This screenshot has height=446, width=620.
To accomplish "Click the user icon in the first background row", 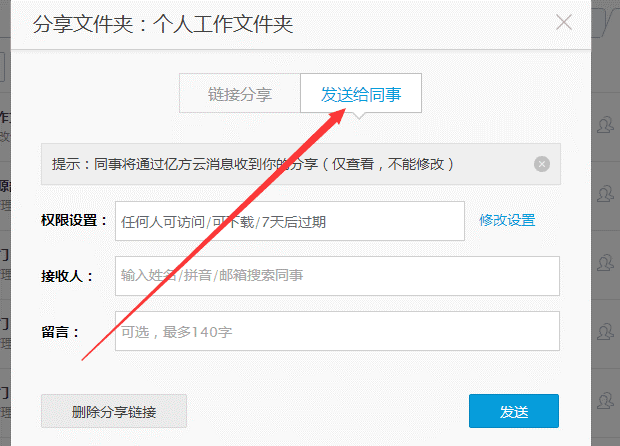I will [605, 125].
